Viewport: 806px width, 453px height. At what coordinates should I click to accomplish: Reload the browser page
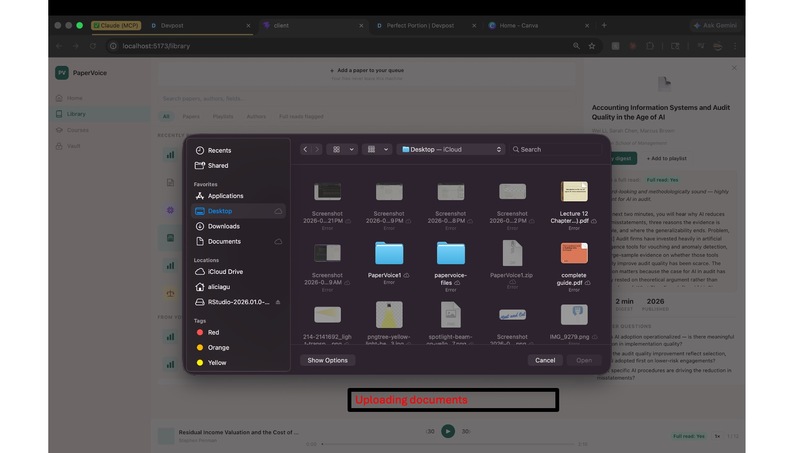tap(93, 46)
